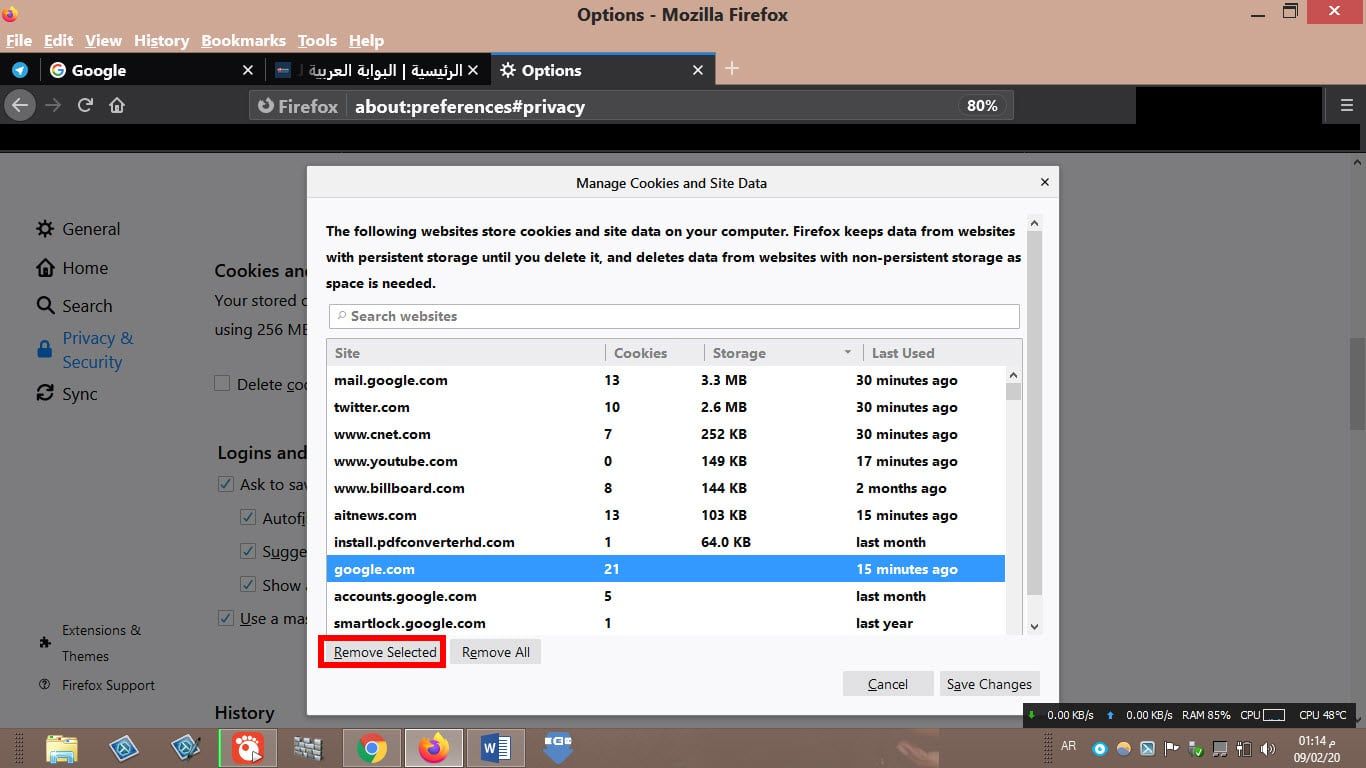Open File Explorer from the taskbar

point(61,748)
